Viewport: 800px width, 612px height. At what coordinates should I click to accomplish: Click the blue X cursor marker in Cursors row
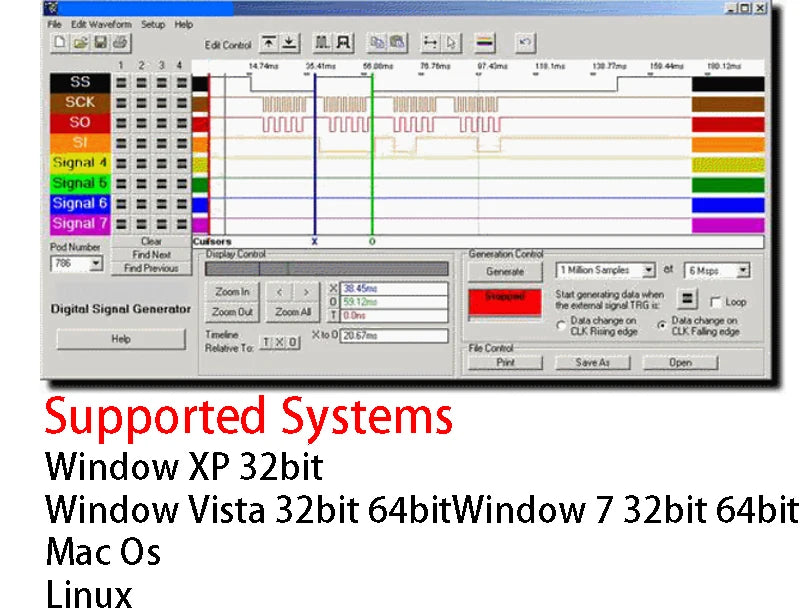[314, 242]
